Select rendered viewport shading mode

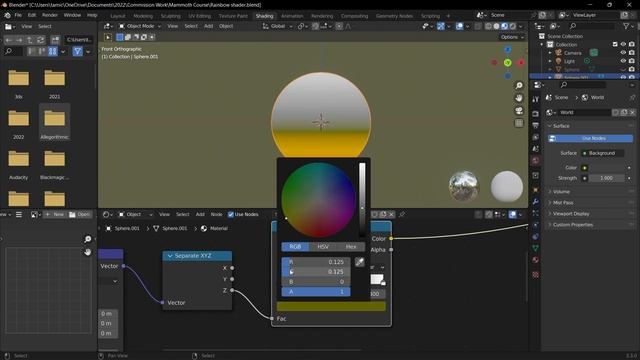[513, 26]
